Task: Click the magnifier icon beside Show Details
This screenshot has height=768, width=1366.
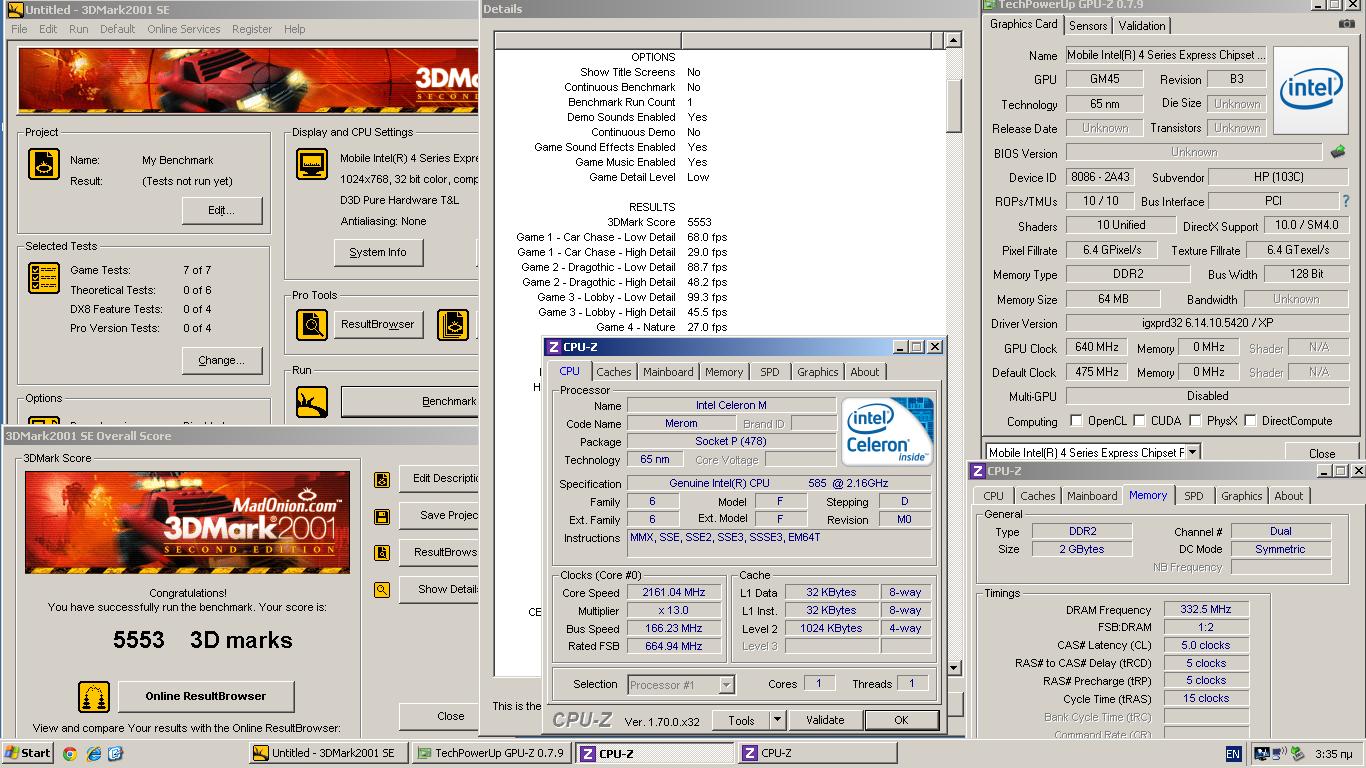Action: click(382, 590)
